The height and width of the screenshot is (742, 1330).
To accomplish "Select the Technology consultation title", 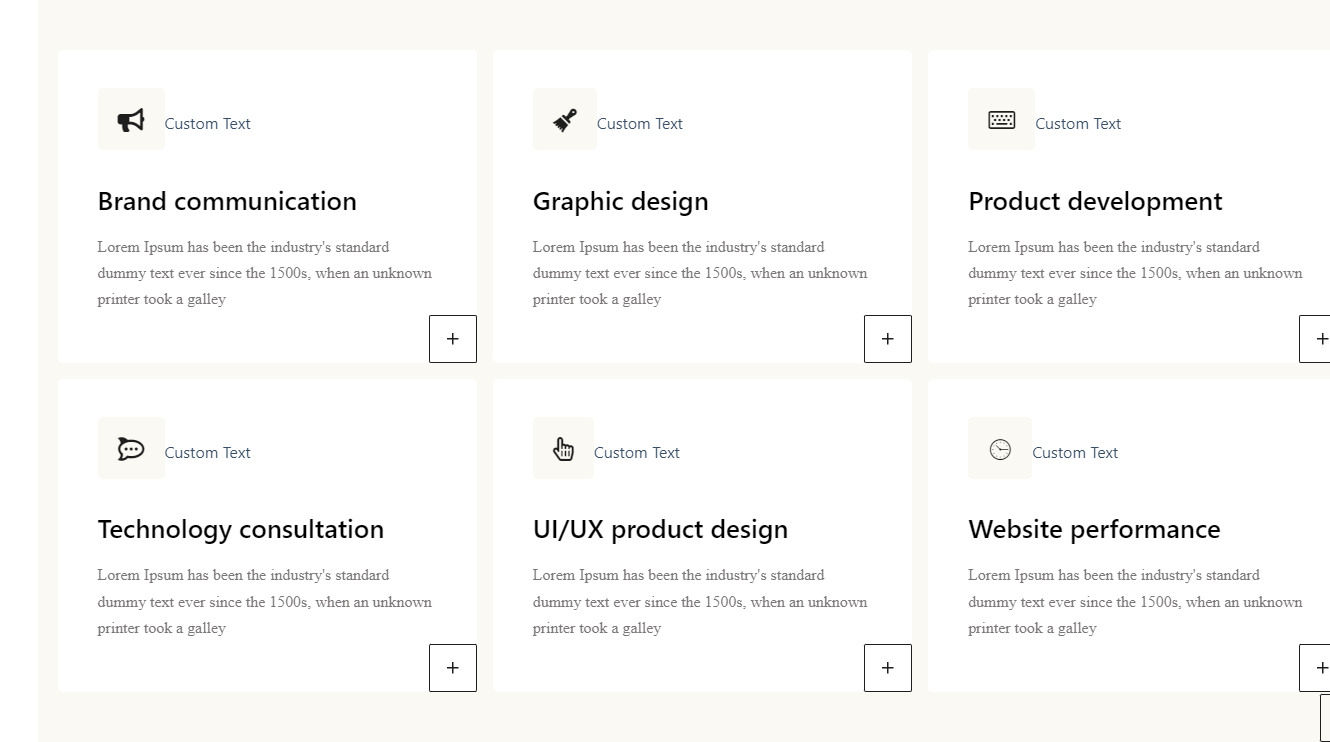I will [241, 529].
